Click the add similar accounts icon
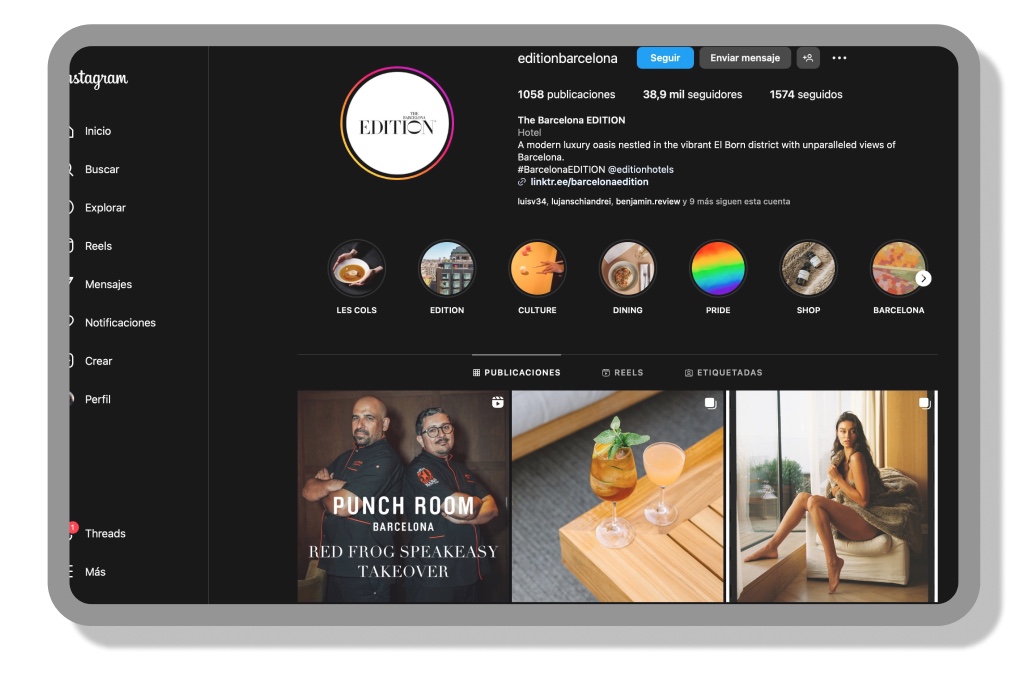 [808, 58]
